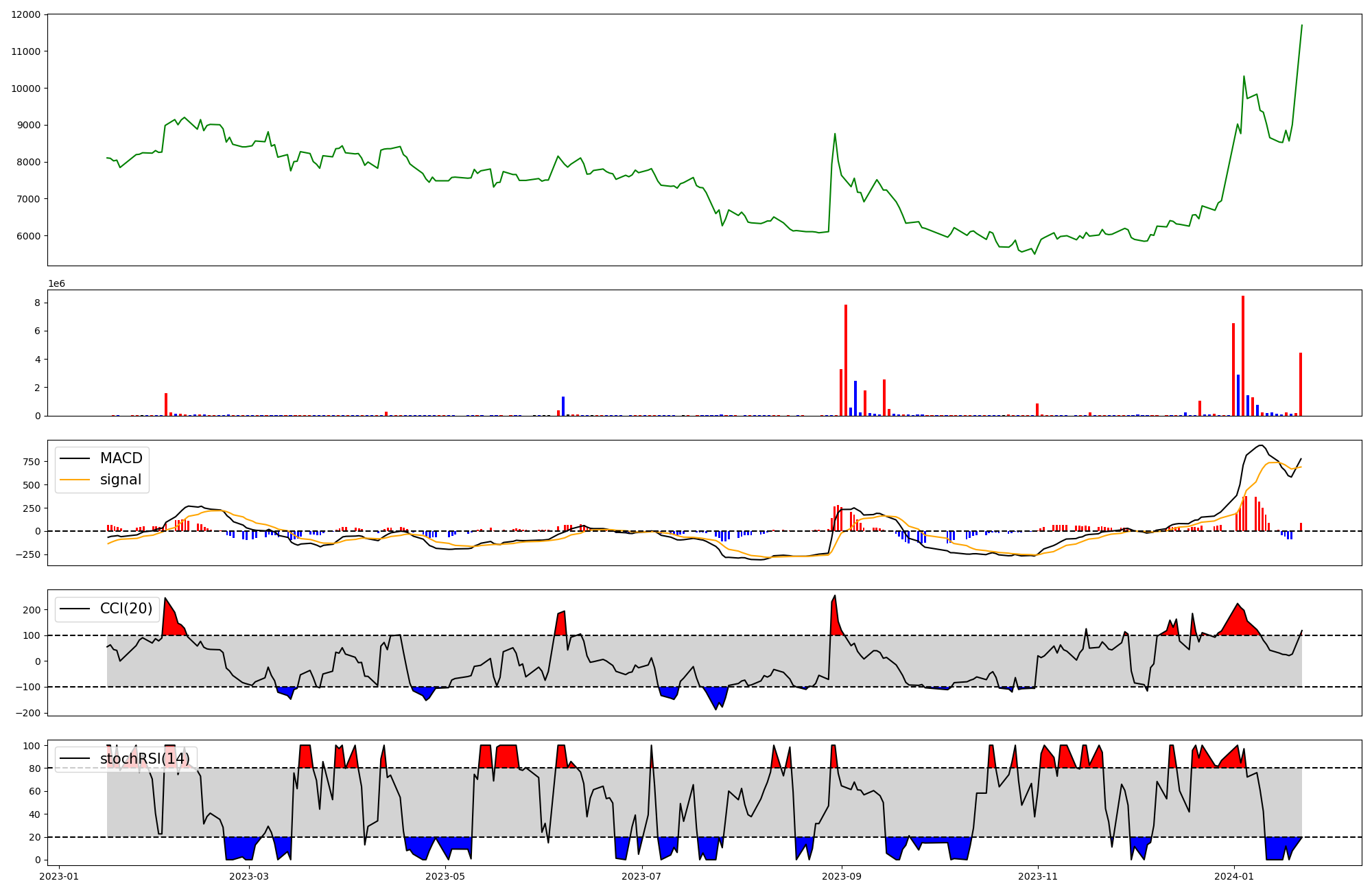Click the 1e6 volume scale label

pyautogui.click(x=56, y=283)
